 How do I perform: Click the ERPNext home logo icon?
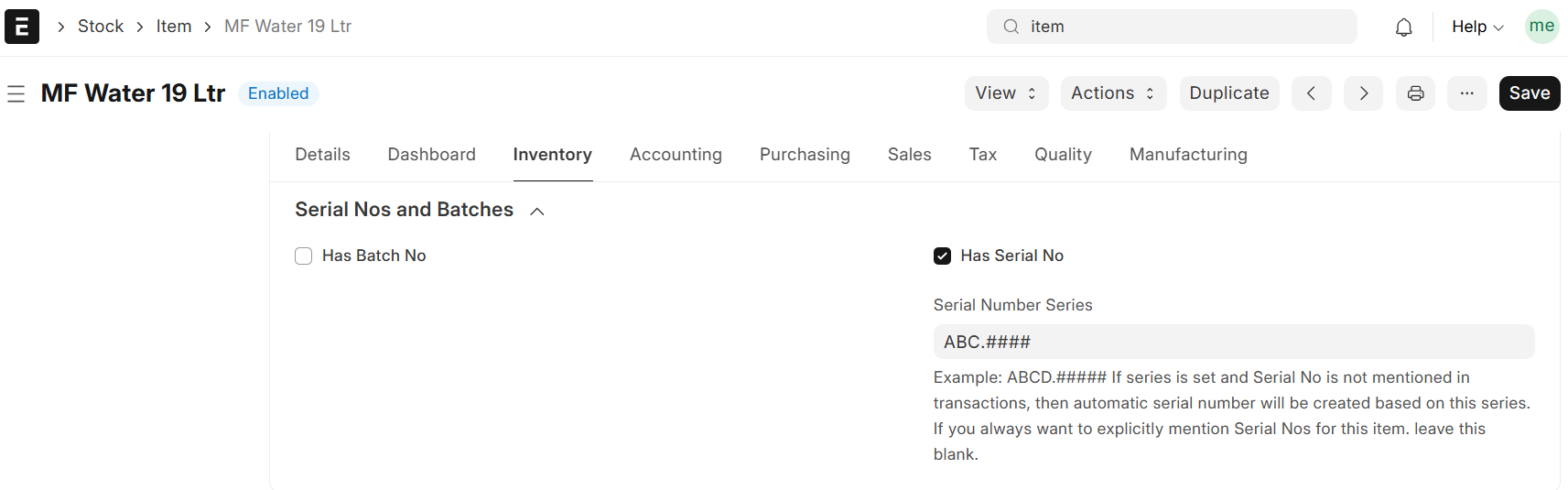22,27
